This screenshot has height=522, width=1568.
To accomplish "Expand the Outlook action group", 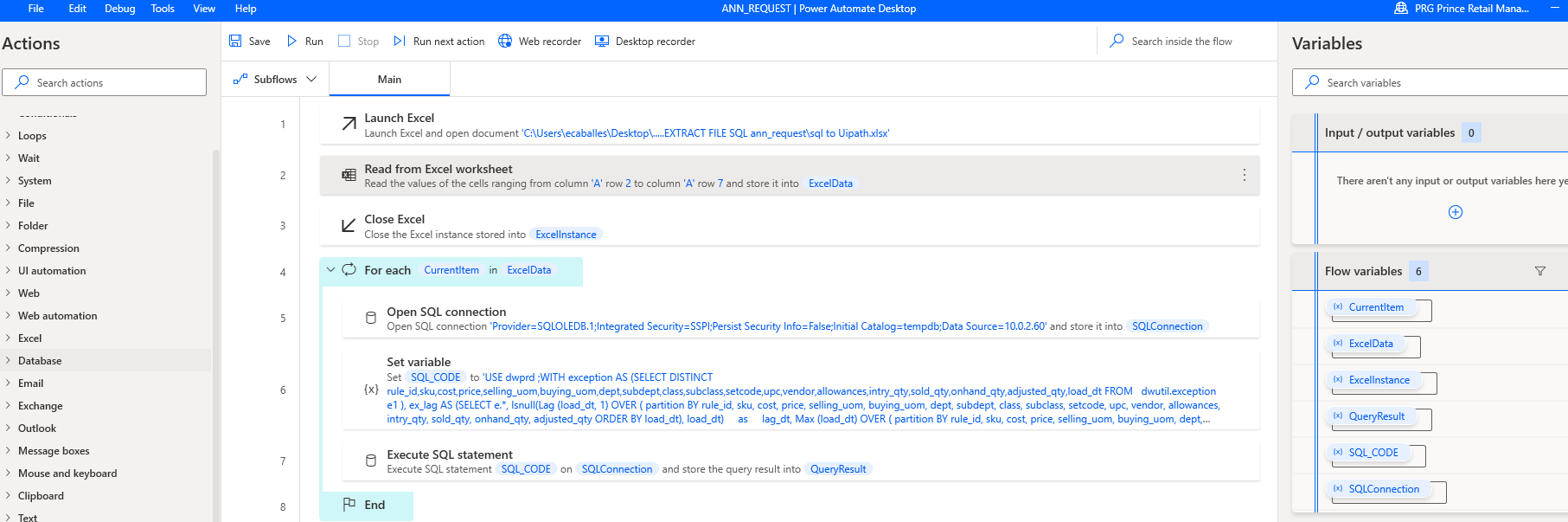I will click(8, 428).
